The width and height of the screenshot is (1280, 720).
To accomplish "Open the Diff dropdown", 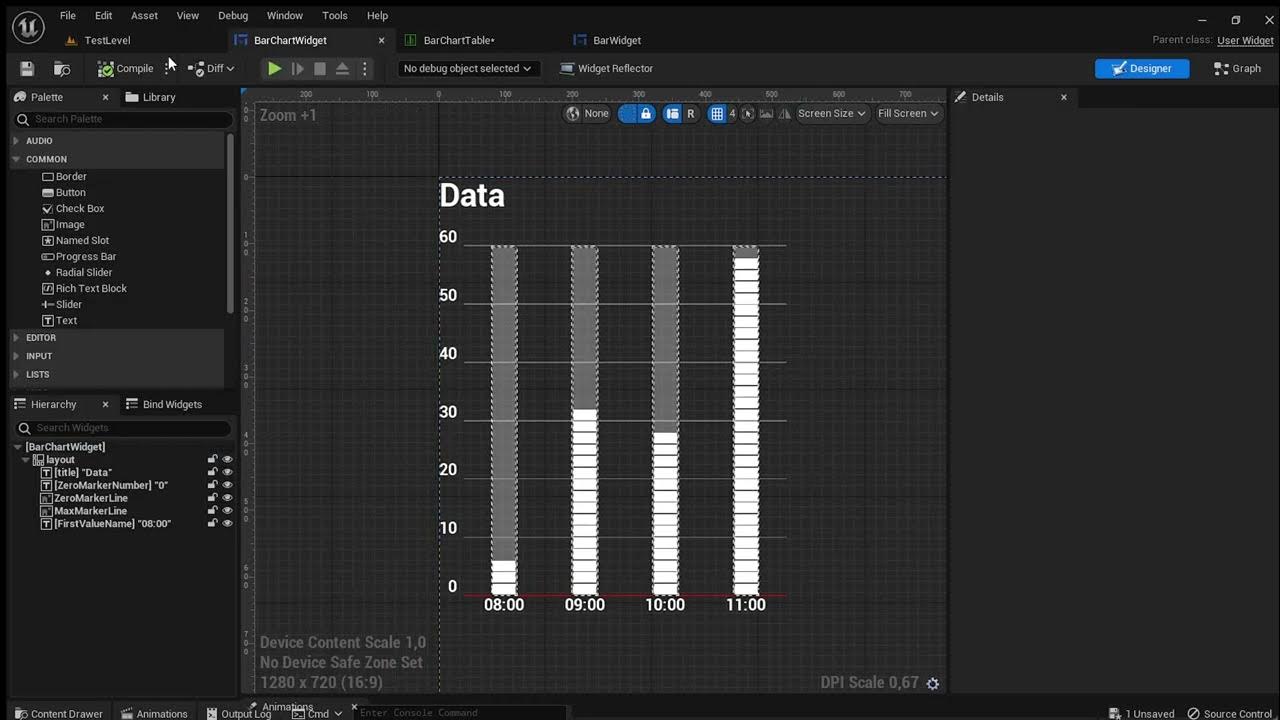I will (211, 68).
